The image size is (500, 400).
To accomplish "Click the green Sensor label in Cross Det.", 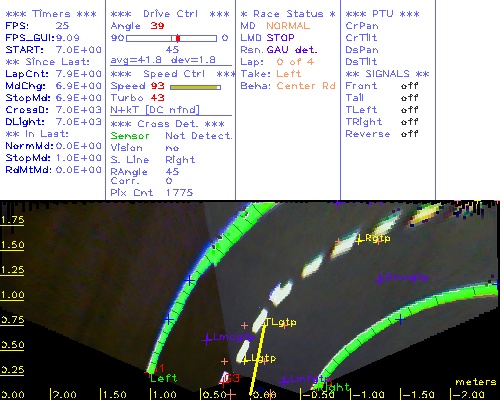I will tap(130, 136).
